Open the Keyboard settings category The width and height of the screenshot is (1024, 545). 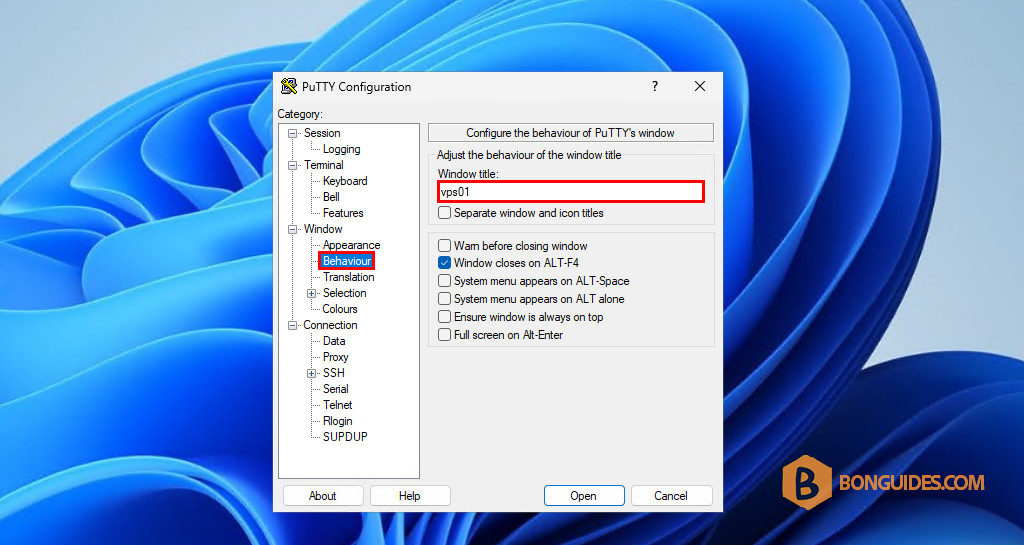(345, 181)
